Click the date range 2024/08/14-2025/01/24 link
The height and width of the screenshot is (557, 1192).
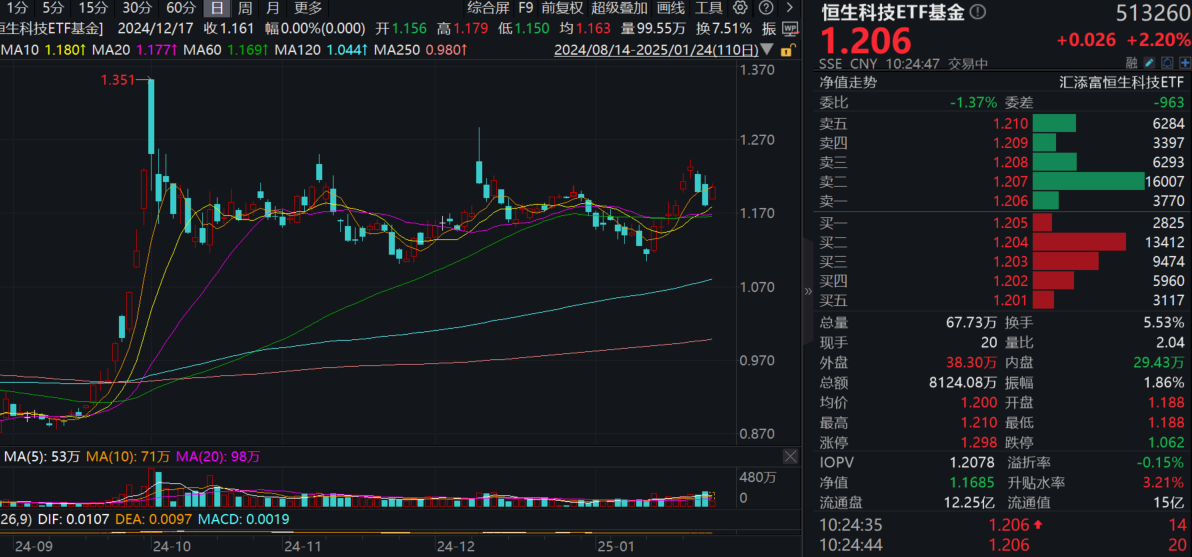click(656, 50)
